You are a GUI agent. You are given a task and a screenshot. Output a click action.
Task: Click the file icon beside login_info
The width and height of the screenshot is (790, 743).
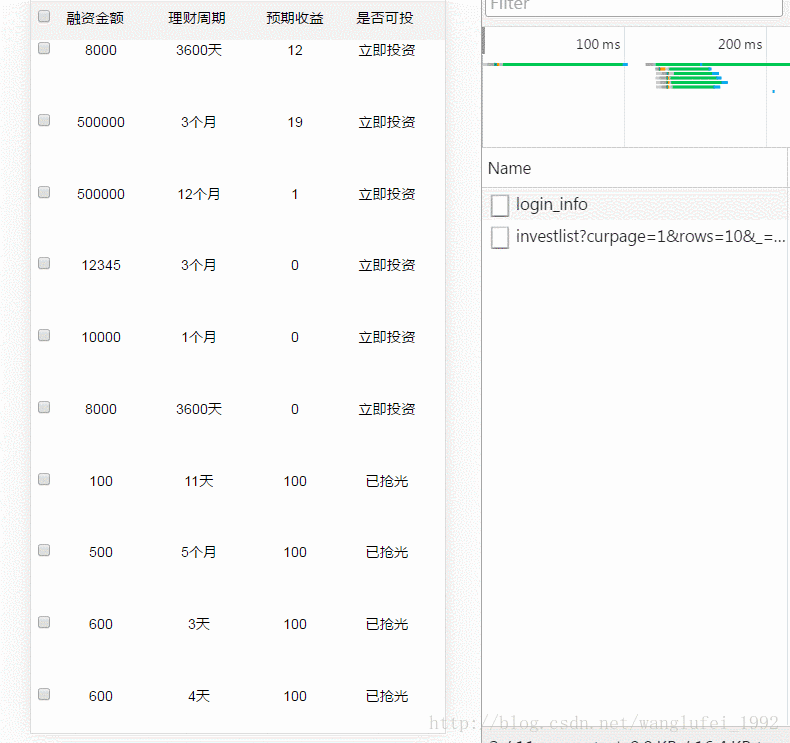[x=500, y=206]
